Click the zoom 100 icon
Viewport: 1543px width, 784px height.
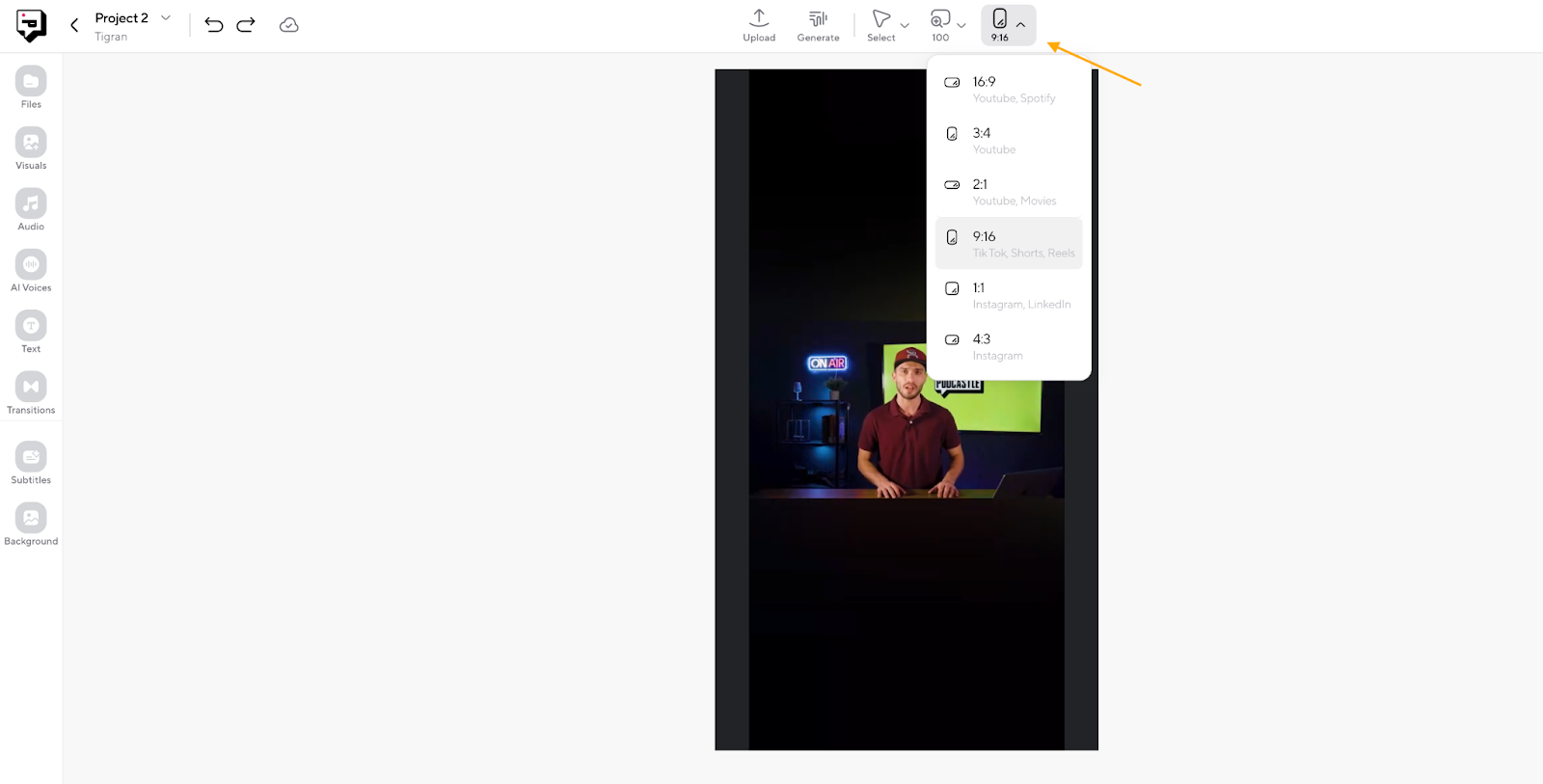coord(940,25)
